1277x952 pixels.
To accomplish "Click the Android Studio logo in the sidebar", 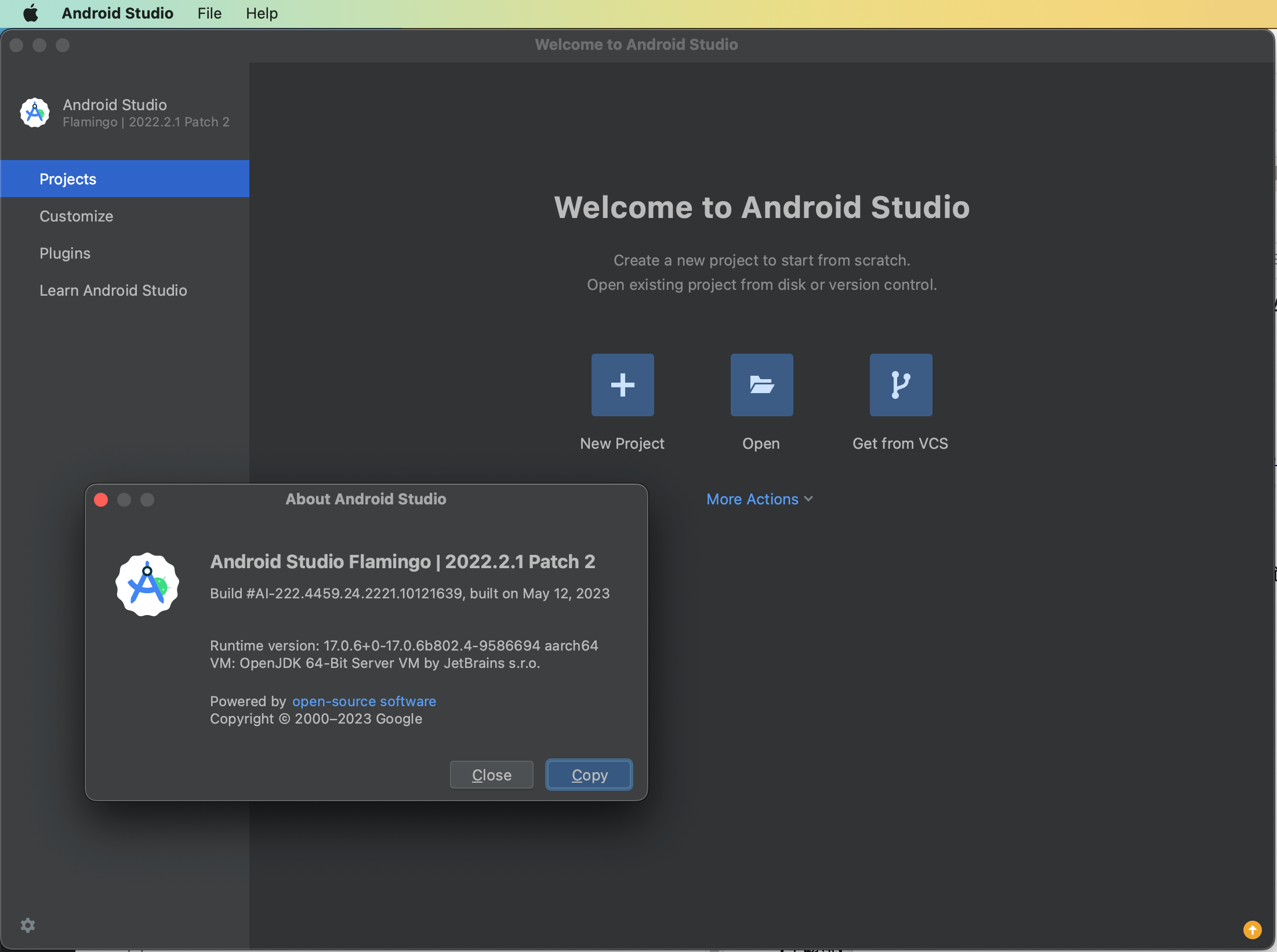I will tap(35, 112).
